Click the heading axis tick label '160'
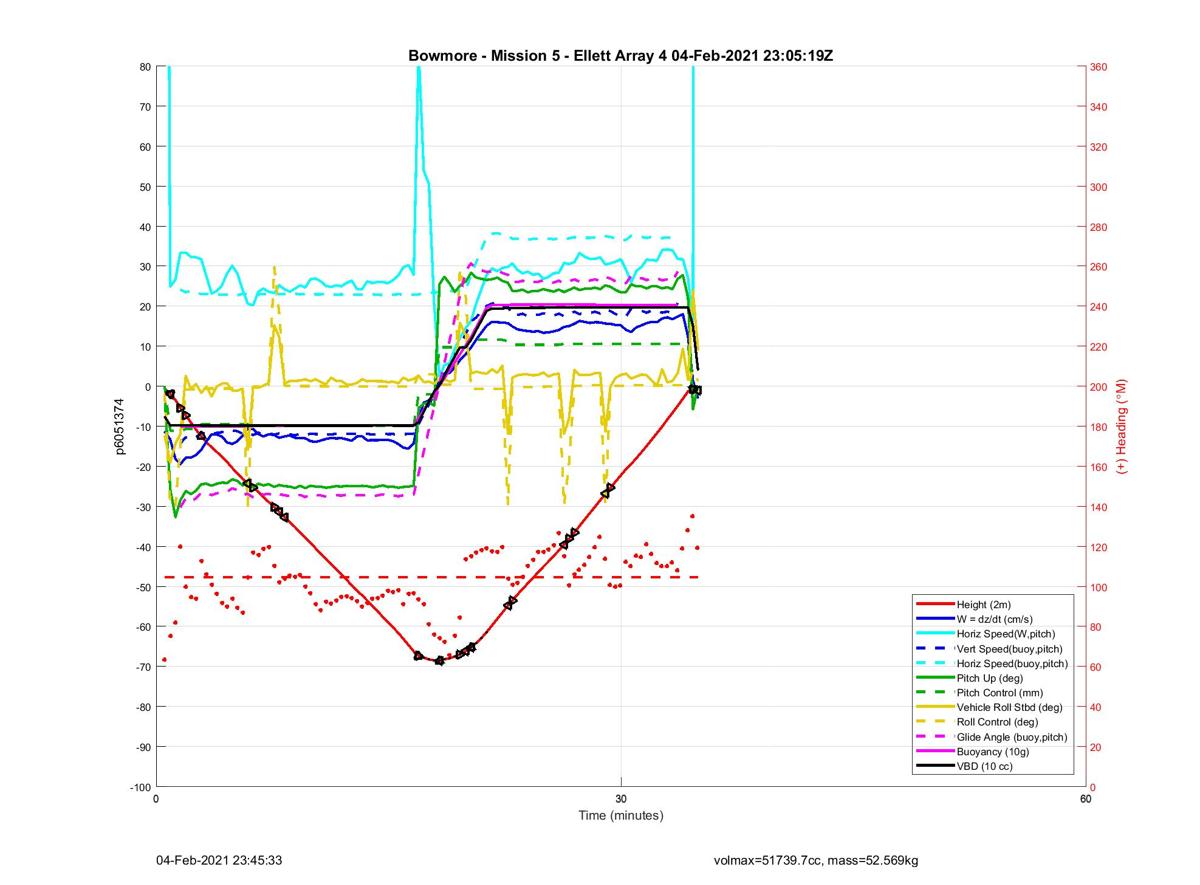 tap(1098, 467)
